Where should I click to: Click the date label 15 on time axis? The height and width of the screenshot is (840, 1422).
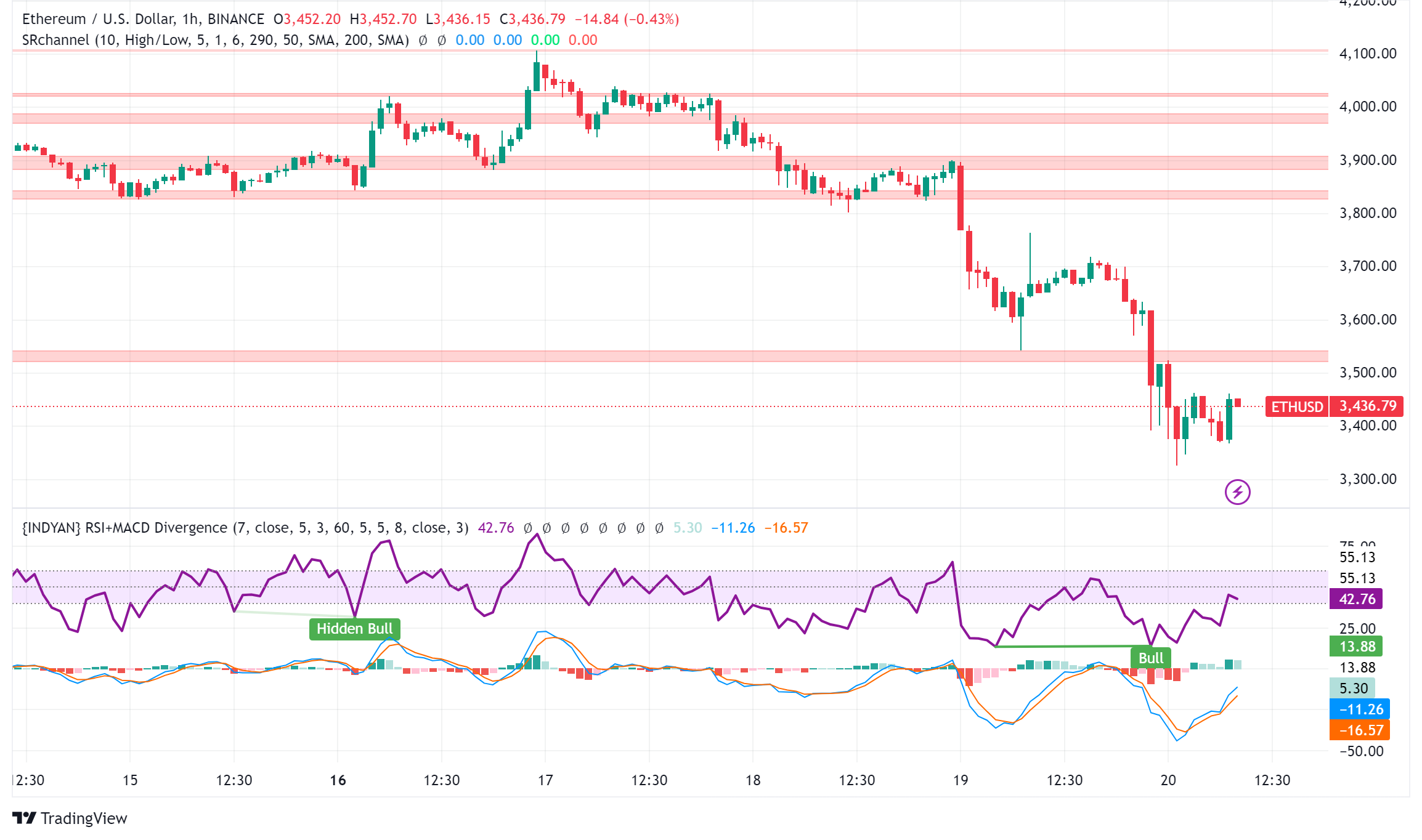click(130, 780)
